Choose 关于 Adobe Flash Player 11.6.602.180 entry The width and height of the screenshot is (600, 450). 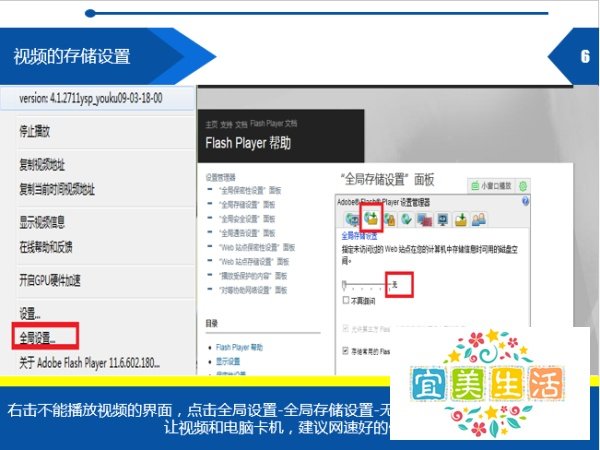pos(90,363)
